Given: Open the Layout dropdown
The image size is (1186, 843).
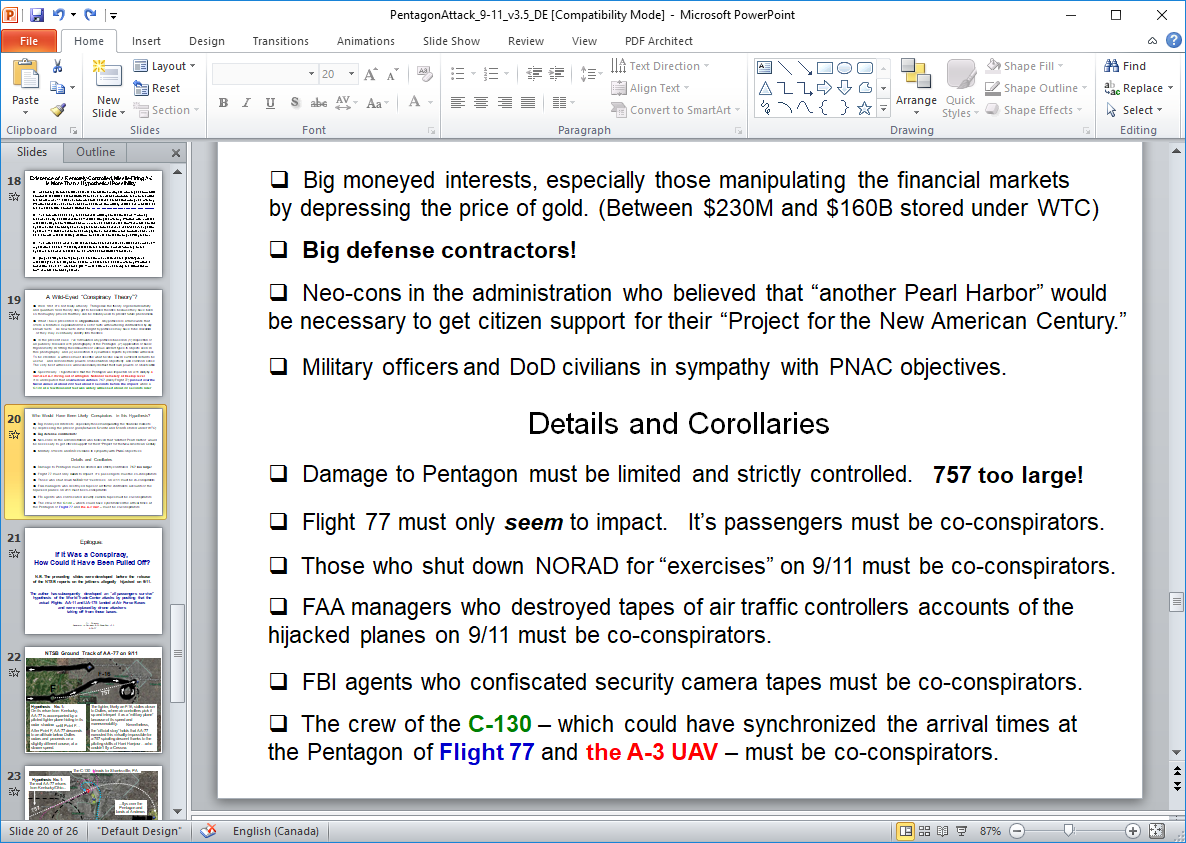Looking at the screenshot, I should click(x=164, y=66).
